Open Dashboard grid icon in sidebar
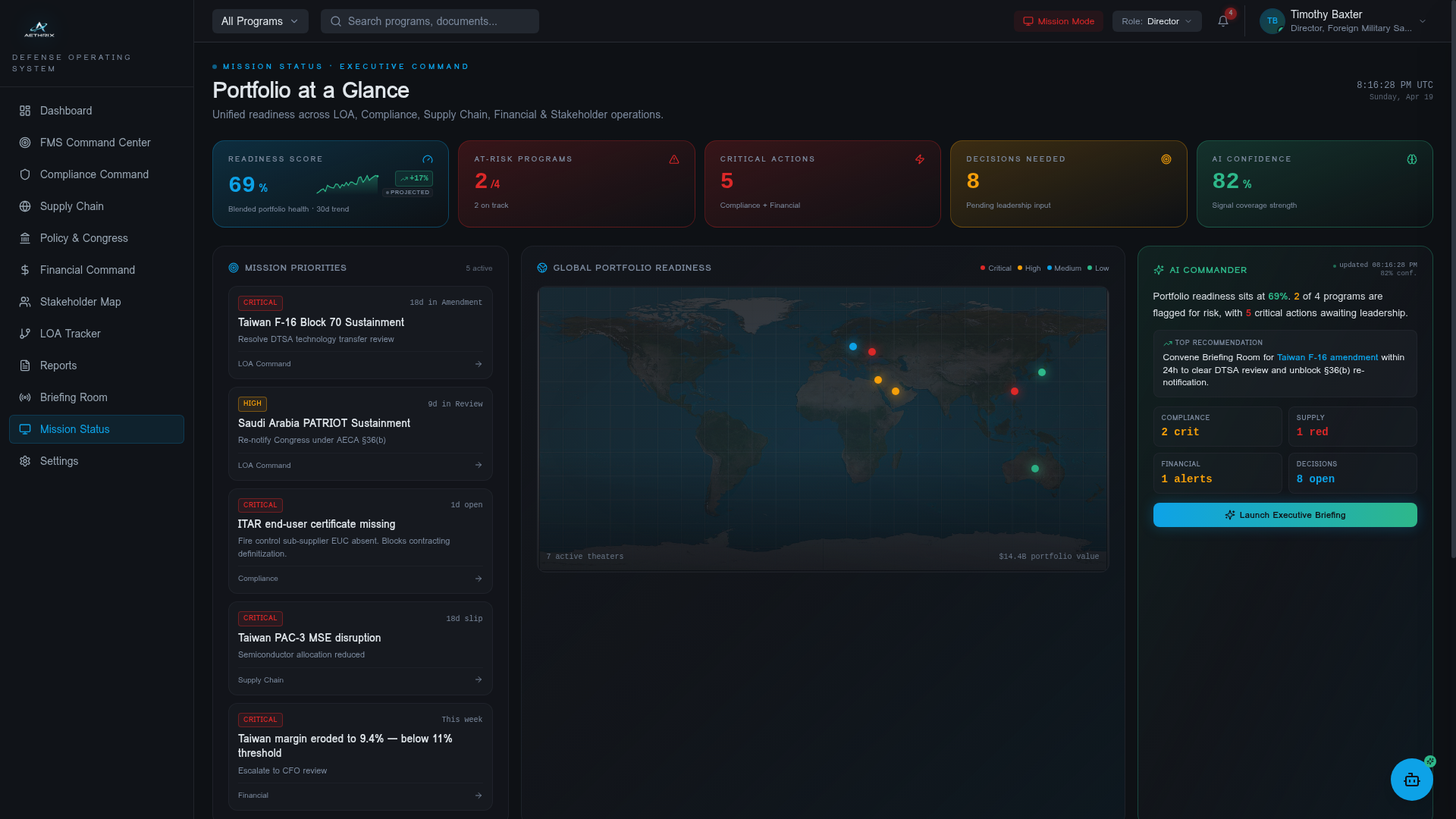This screenshot has height=819, width=1456. click(25, 111)
